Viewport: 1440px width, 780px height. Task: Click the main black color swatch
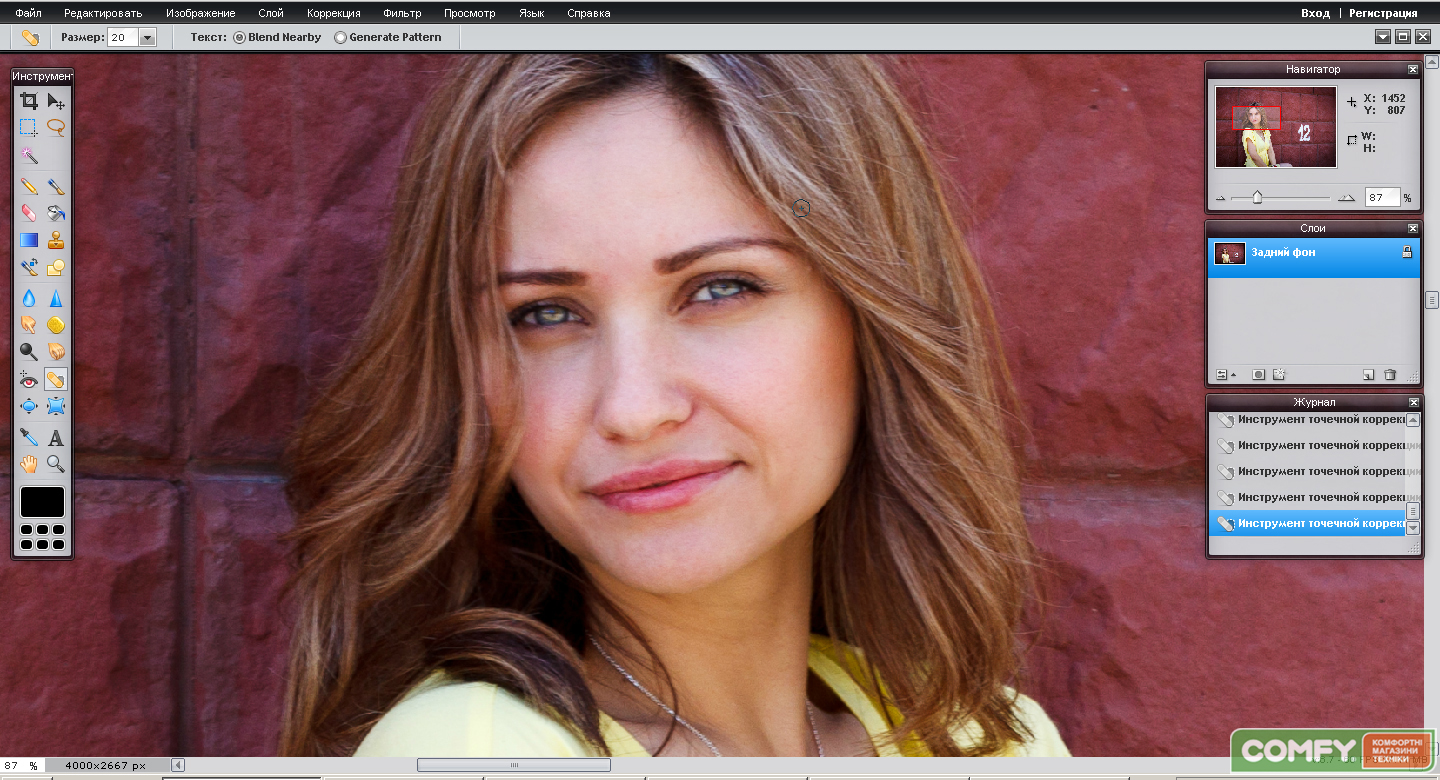click(42, 502)
